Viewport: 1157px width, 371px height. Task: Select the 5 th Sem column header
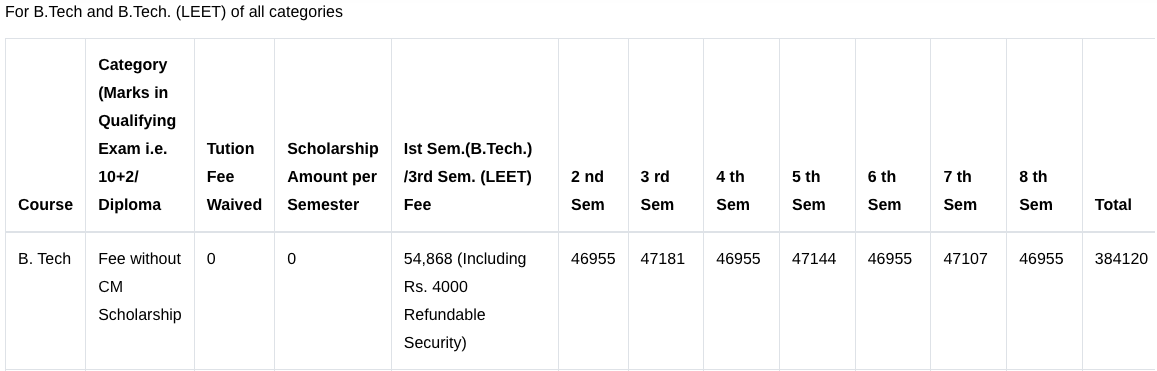(809, 190)
